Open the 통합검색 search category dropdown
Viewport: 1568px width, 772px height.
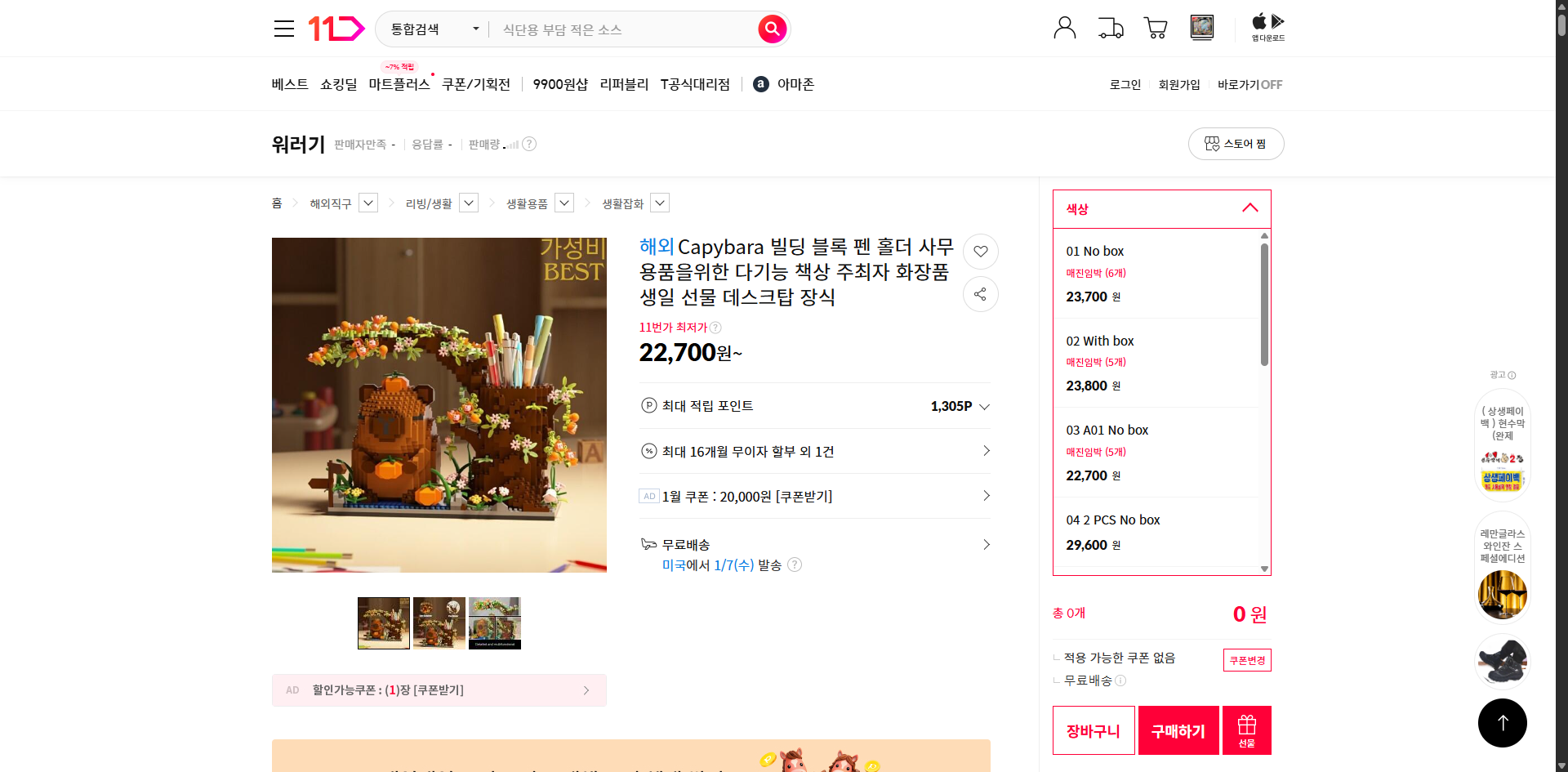[431, 29]
